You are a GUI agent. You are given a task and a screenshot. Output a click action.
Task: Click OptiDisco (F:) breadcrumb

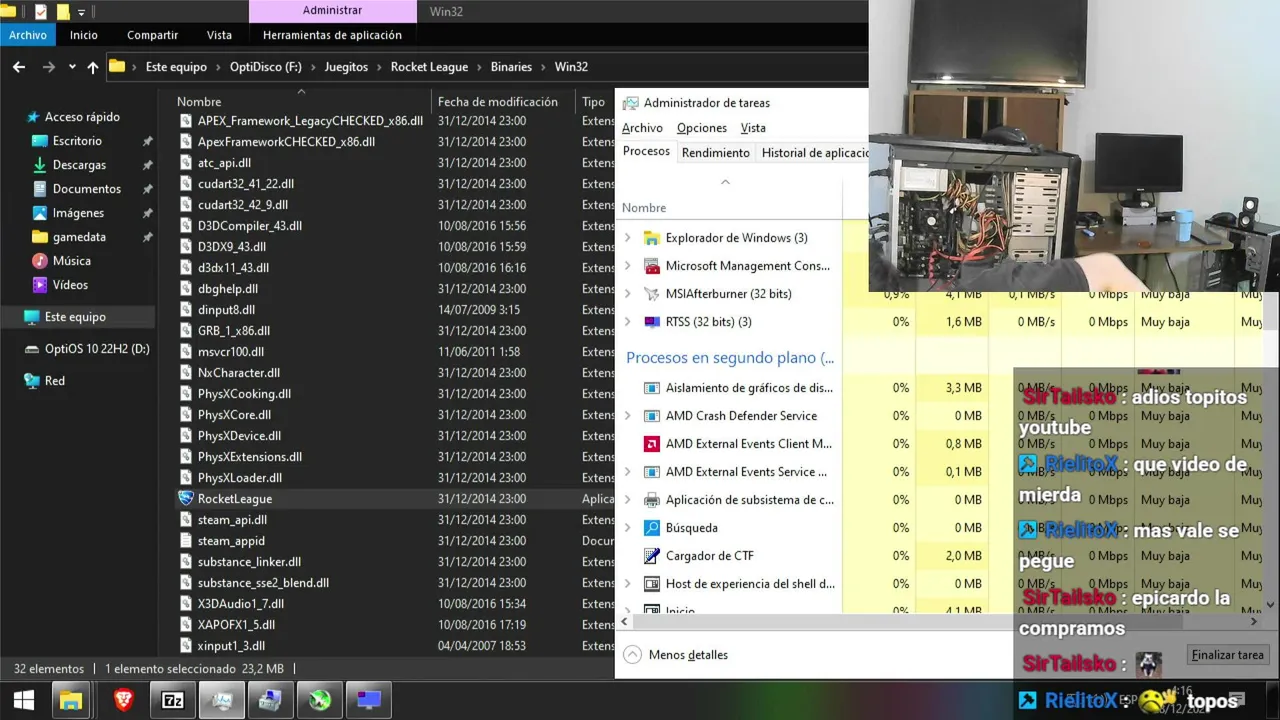click(266, 67)
